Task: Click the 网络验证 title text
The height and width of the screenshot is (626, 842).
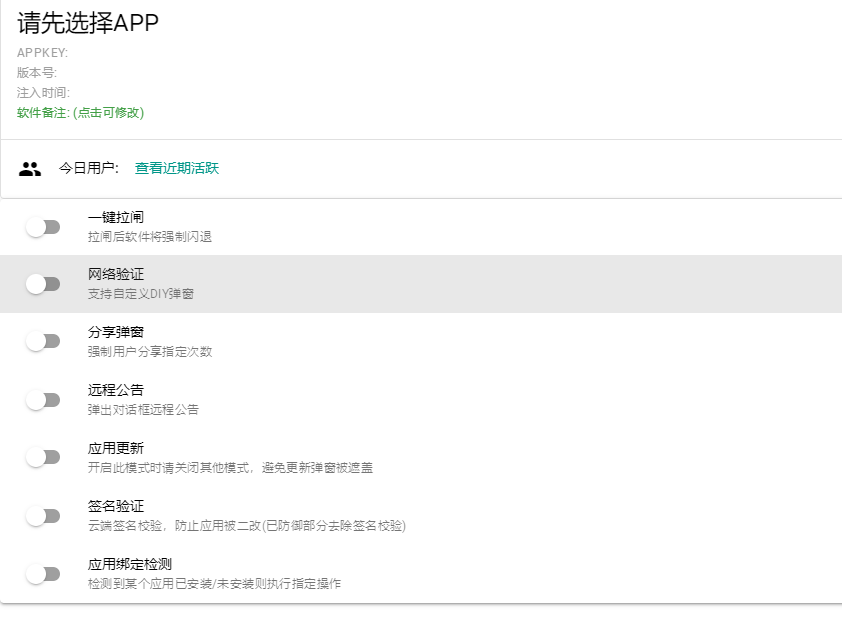Action: (x=116, y=274)
